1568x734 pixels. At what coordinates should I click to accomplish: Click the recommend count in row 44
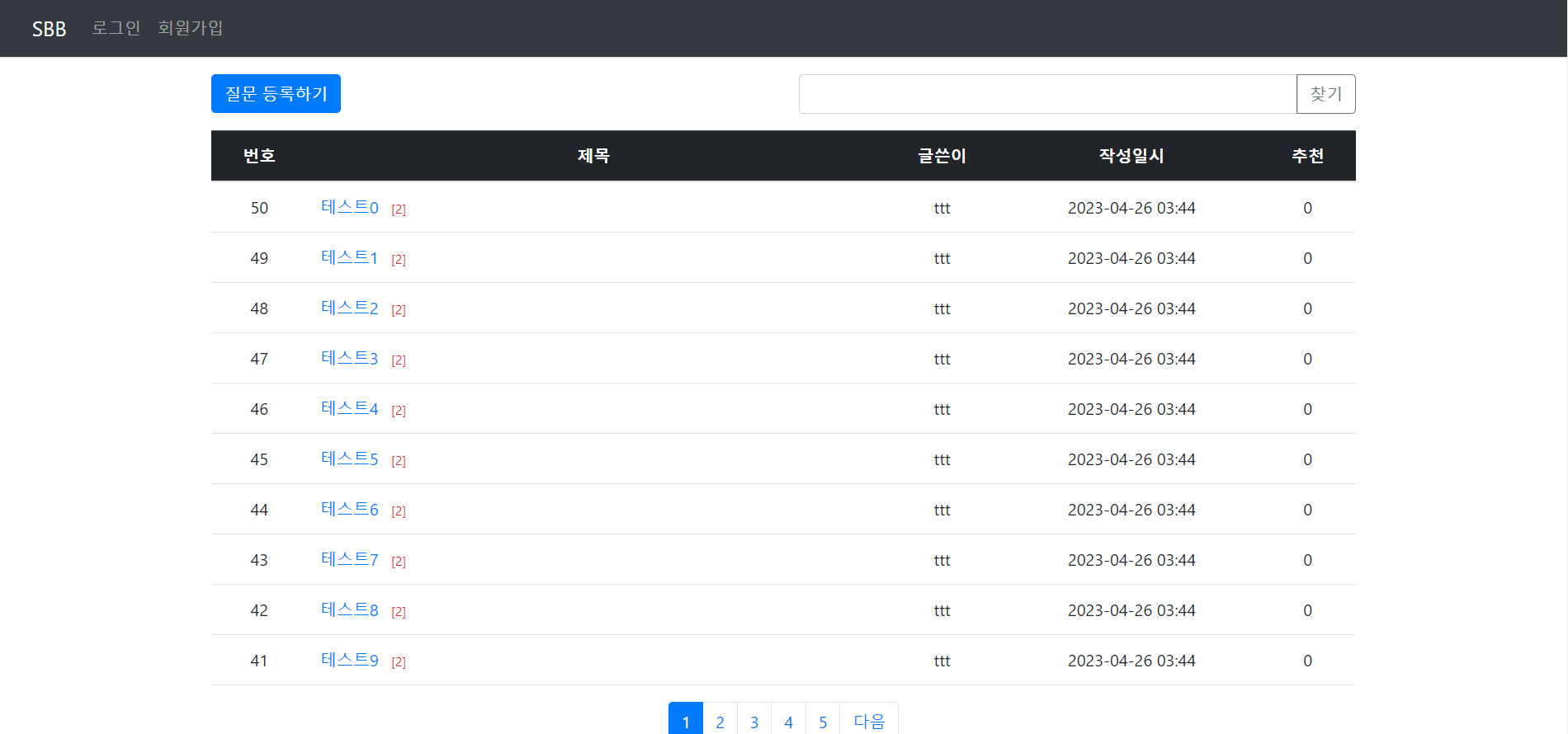coord(1307,510)
